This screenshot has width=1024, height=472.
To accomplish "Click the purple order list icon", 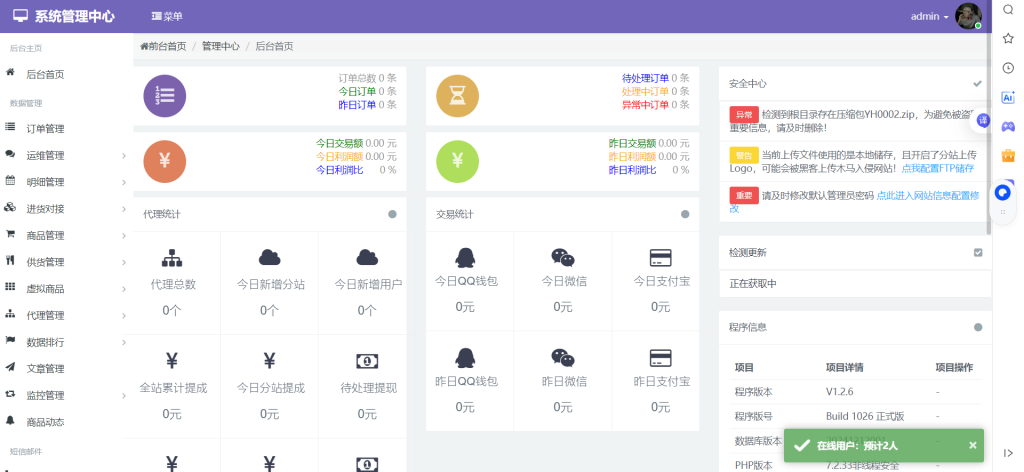I will 165,96.
